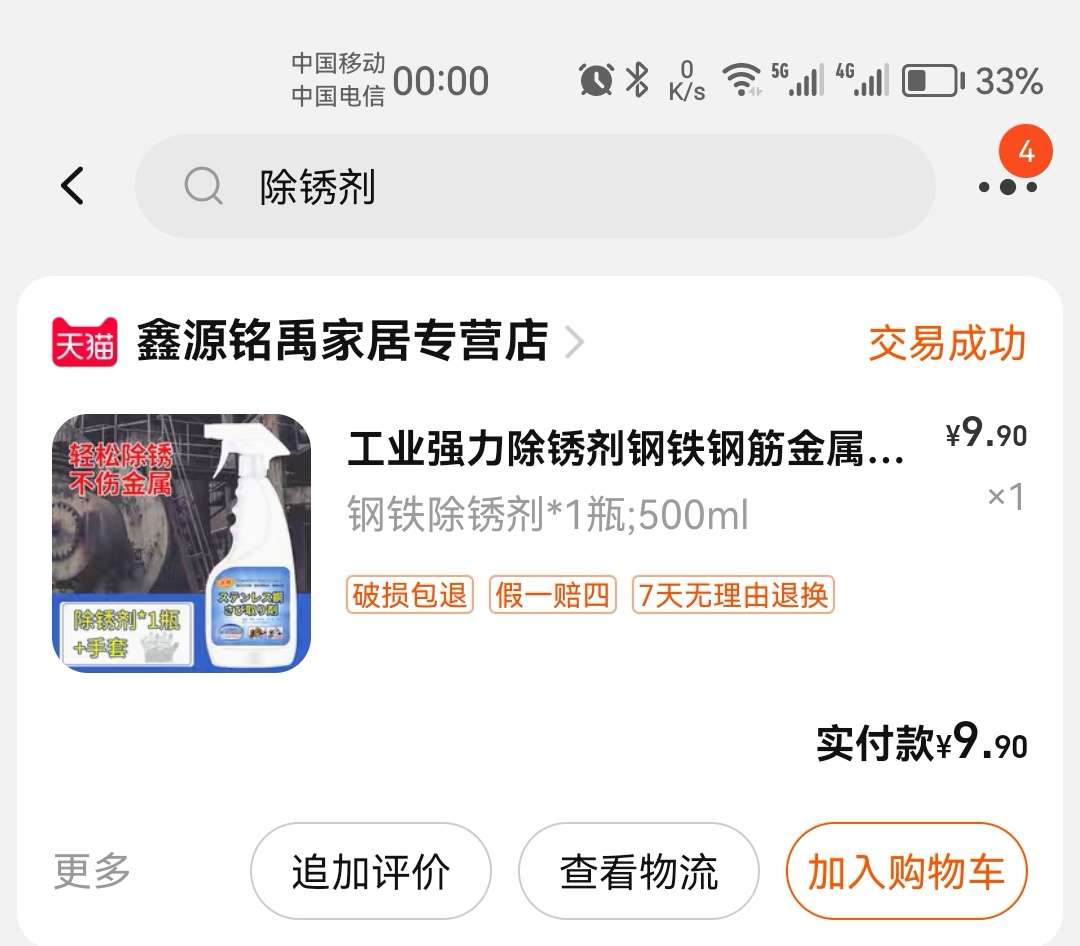This screenshot has height=946, width=1080.
Task: Tap the 7天无理由退换 tag
Action: pos(734,595)
